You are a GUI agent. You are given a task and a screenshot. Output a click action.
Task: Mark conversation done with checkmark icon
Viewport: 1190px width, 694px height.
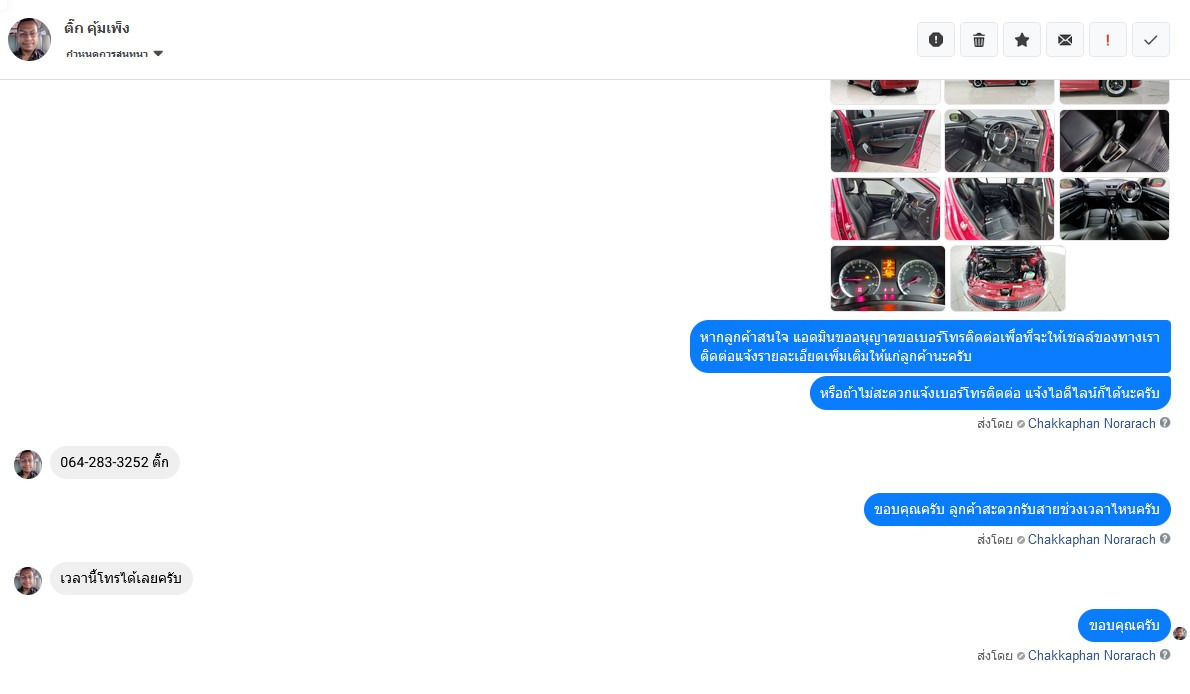pyautogui.click(x=1151, y=39)
